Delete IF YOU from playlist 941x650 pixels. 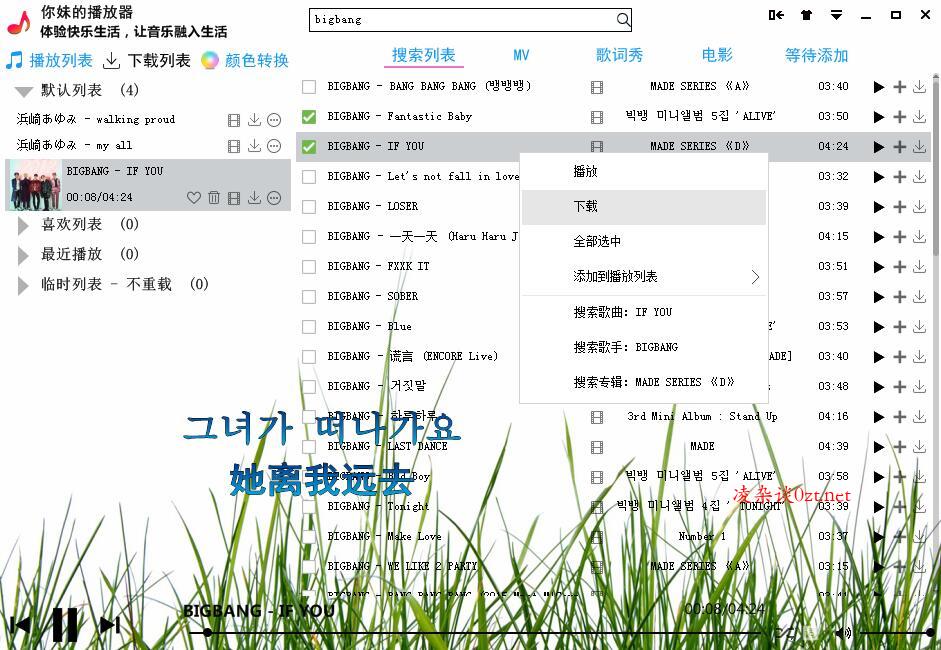click(214, 197)
